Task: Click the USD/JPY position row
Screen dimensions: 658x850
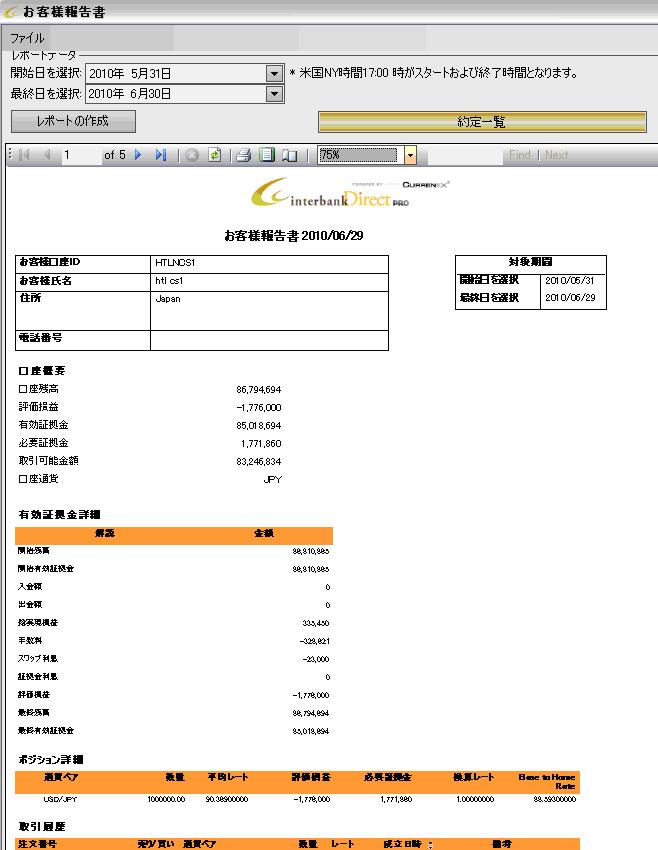Action: coord(298,799)
